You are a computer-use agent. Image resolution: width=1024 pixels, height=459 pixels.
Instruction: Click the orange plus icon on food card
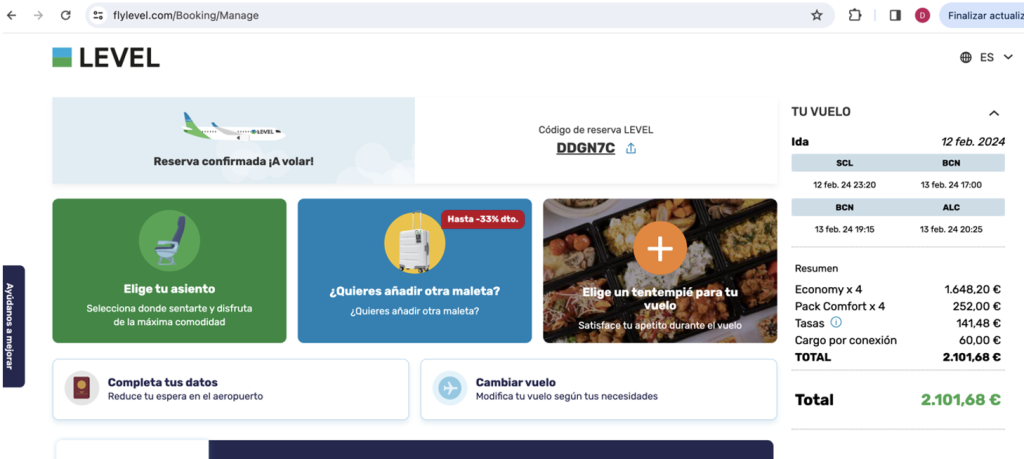[660, 249]
